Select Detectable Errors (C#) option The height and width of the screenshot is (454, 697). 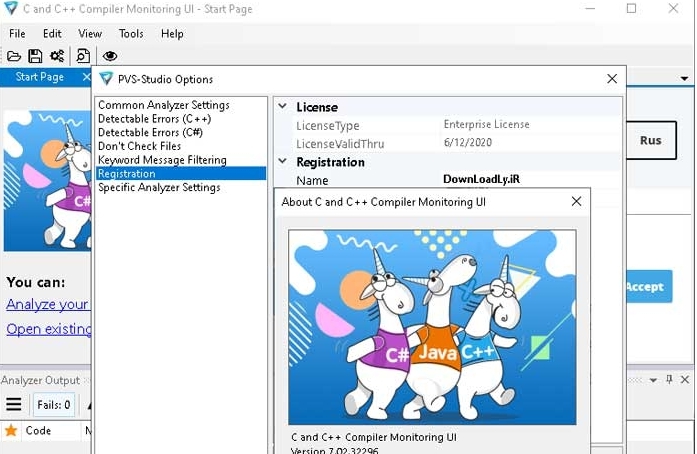pos(150,133)
